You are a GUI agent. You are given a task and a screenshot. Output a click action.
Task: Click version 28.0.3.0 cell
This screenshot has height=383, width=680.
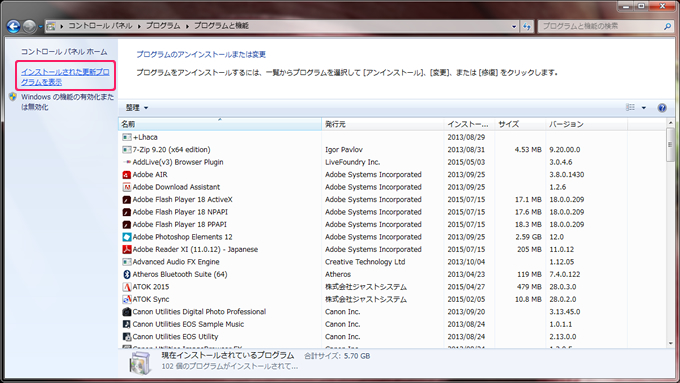tap(563, 287)
